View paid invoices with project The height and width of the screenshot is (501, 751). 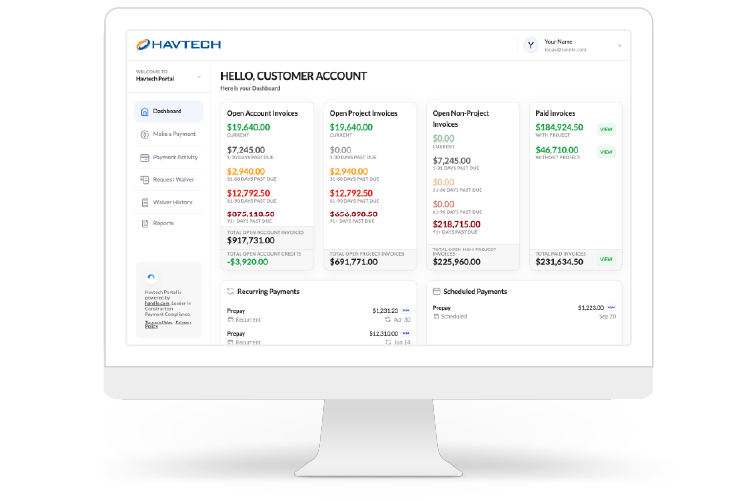pos(605,129)
